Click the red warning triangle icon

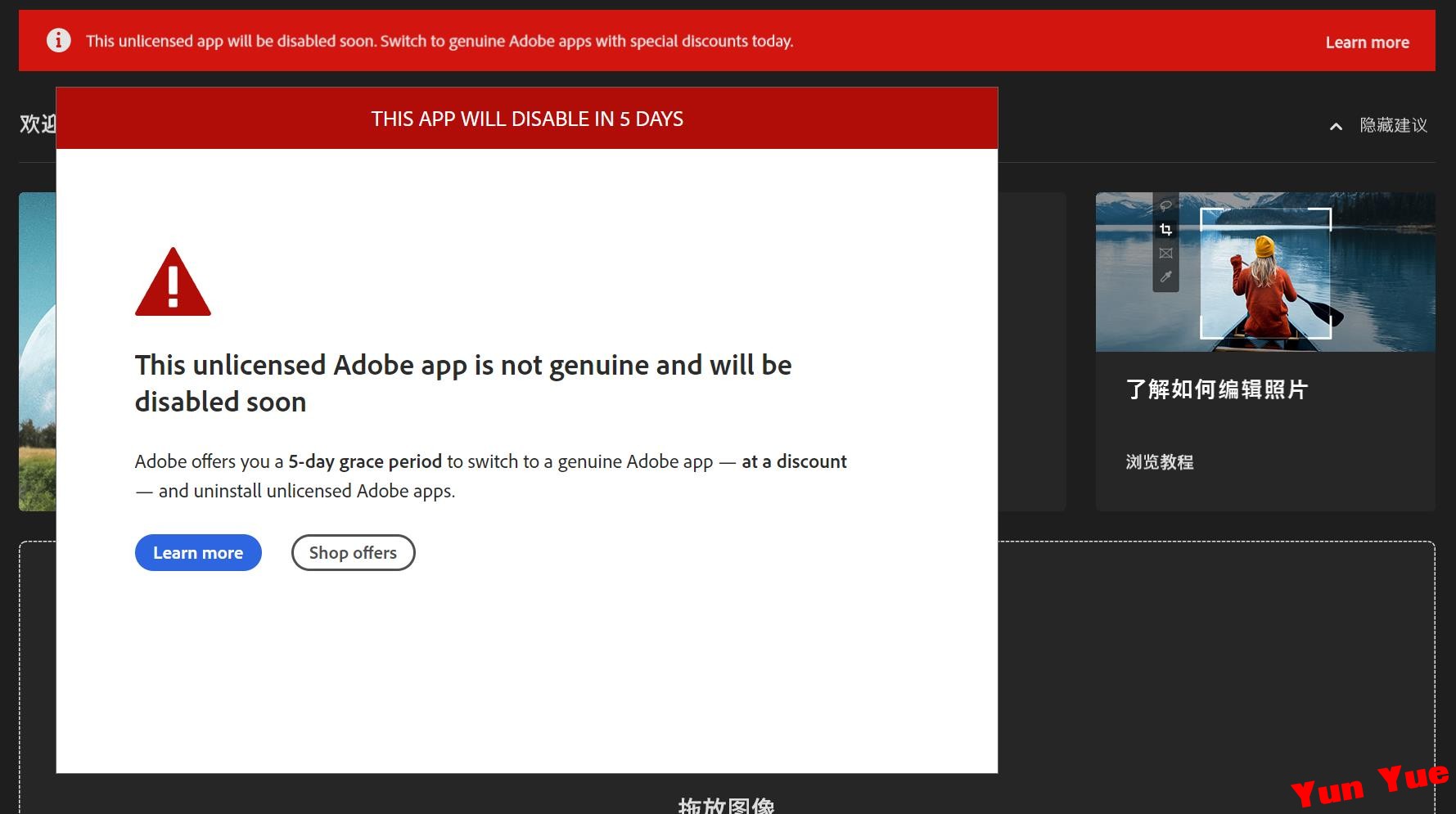click(173, 282)
